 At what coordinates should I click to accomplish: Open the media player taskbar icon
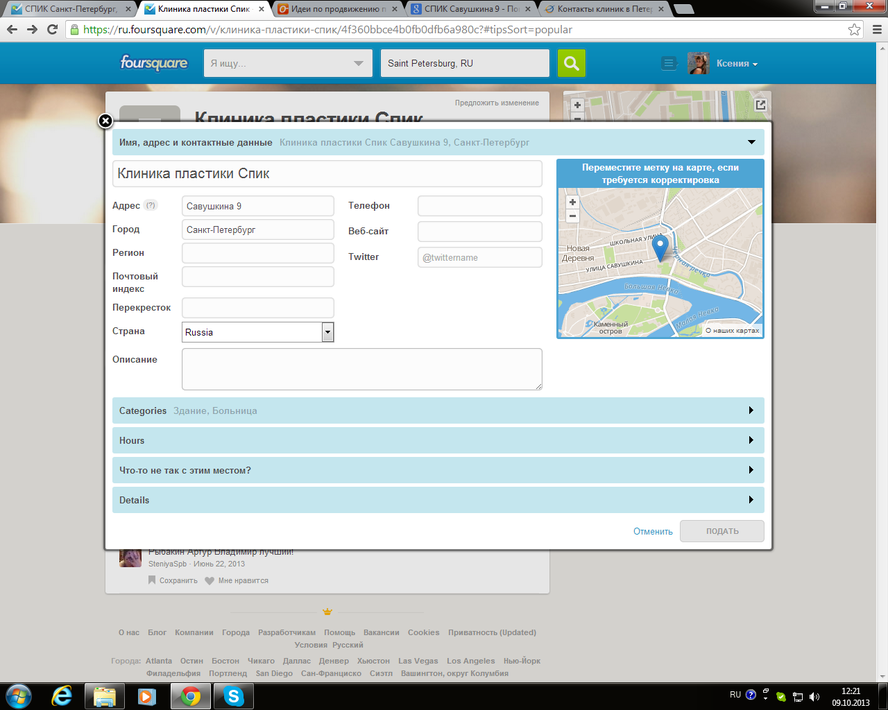click(147, 696)
